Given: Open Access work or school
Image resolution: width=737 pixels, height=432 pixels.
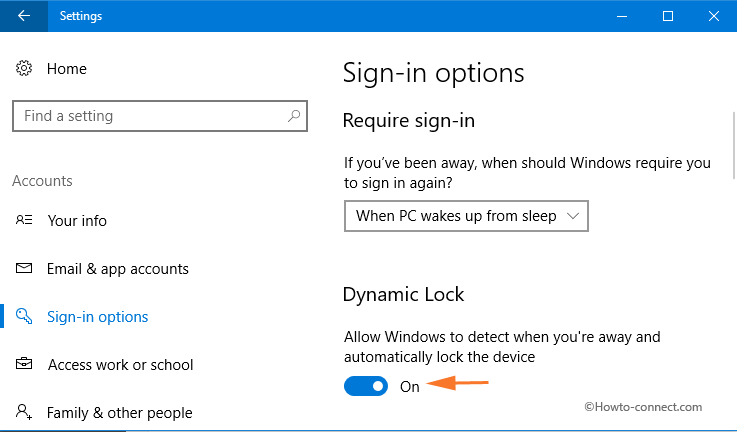Looking at the screenshot, I should pyautogui.click(x=120, y=365).
